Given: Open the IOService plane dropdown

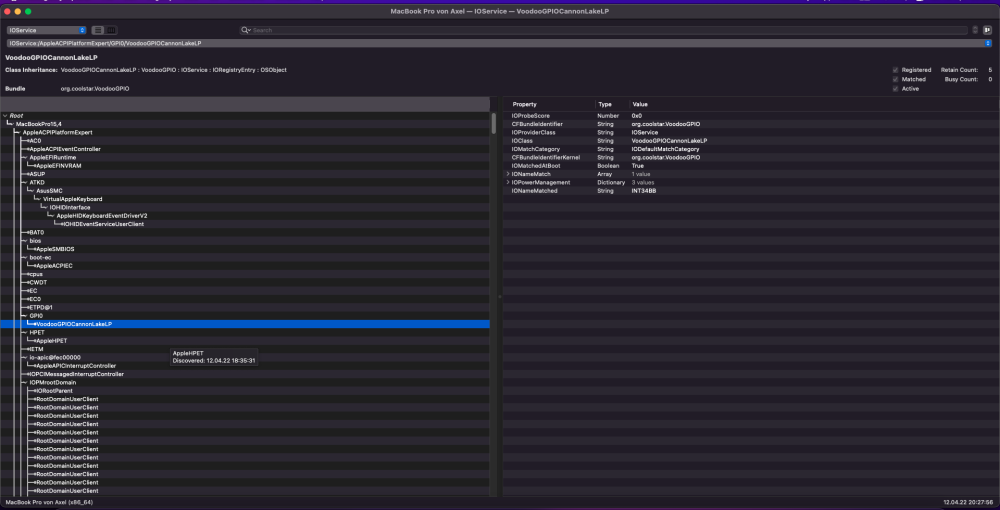Looking at the screenshot, I should tap(47, 30).
